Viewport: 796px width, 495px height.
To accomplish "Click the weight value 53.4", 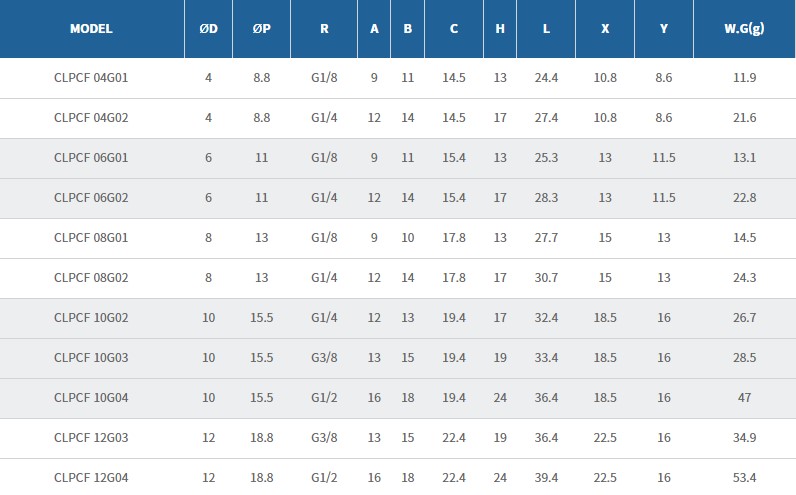I will (x=744, y=478).
